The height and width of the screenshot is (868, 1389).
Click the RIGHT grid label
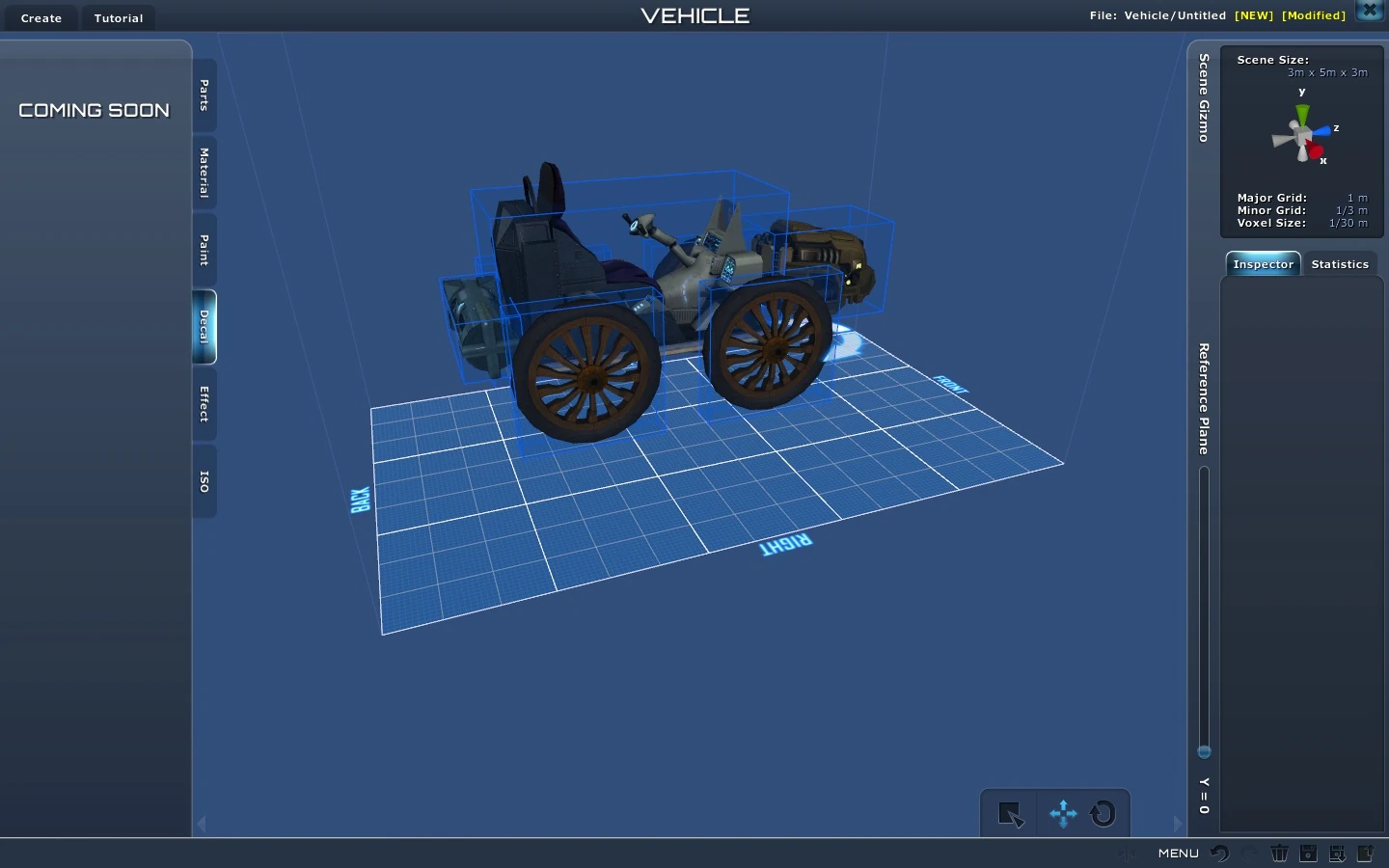coord(786,545)
